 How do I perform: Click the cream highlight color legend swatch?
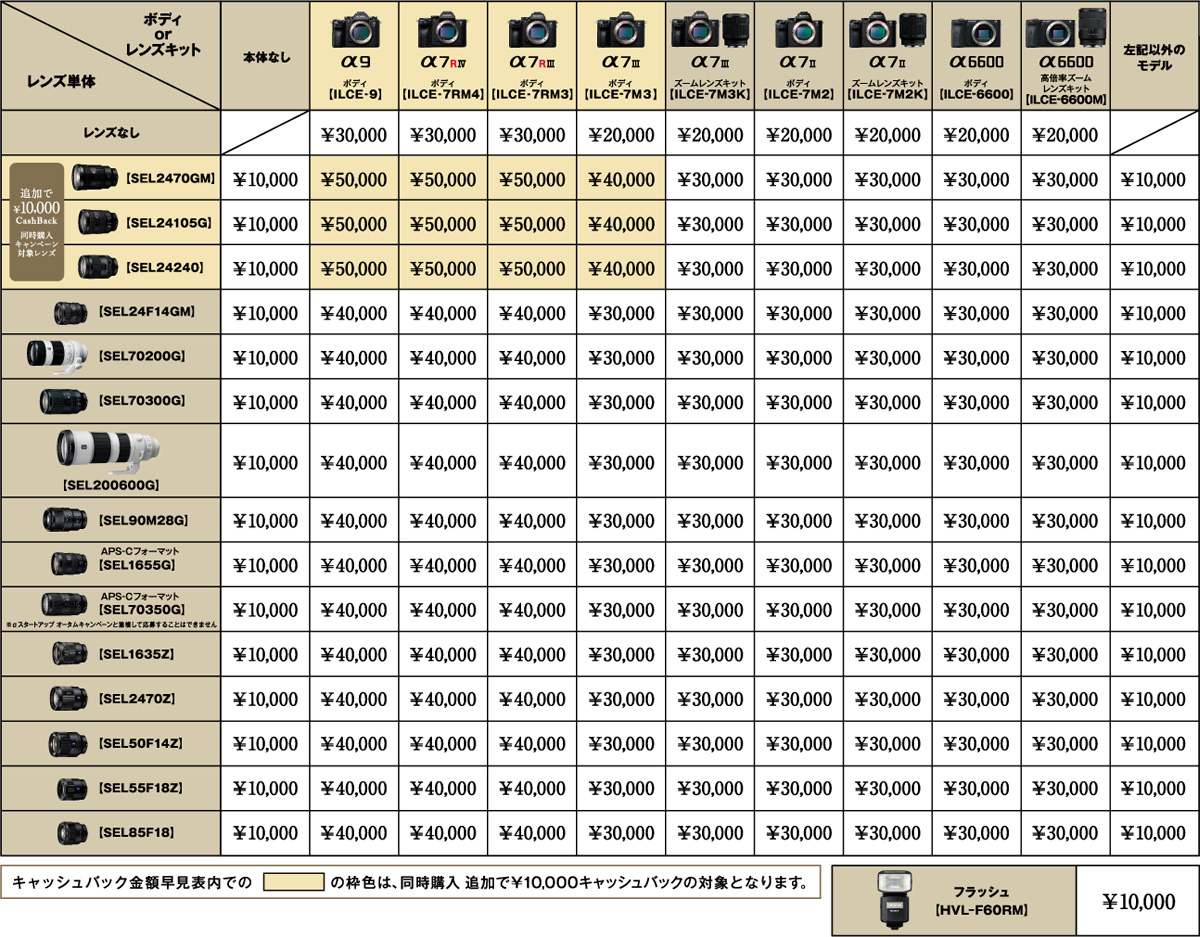[294, 882]
